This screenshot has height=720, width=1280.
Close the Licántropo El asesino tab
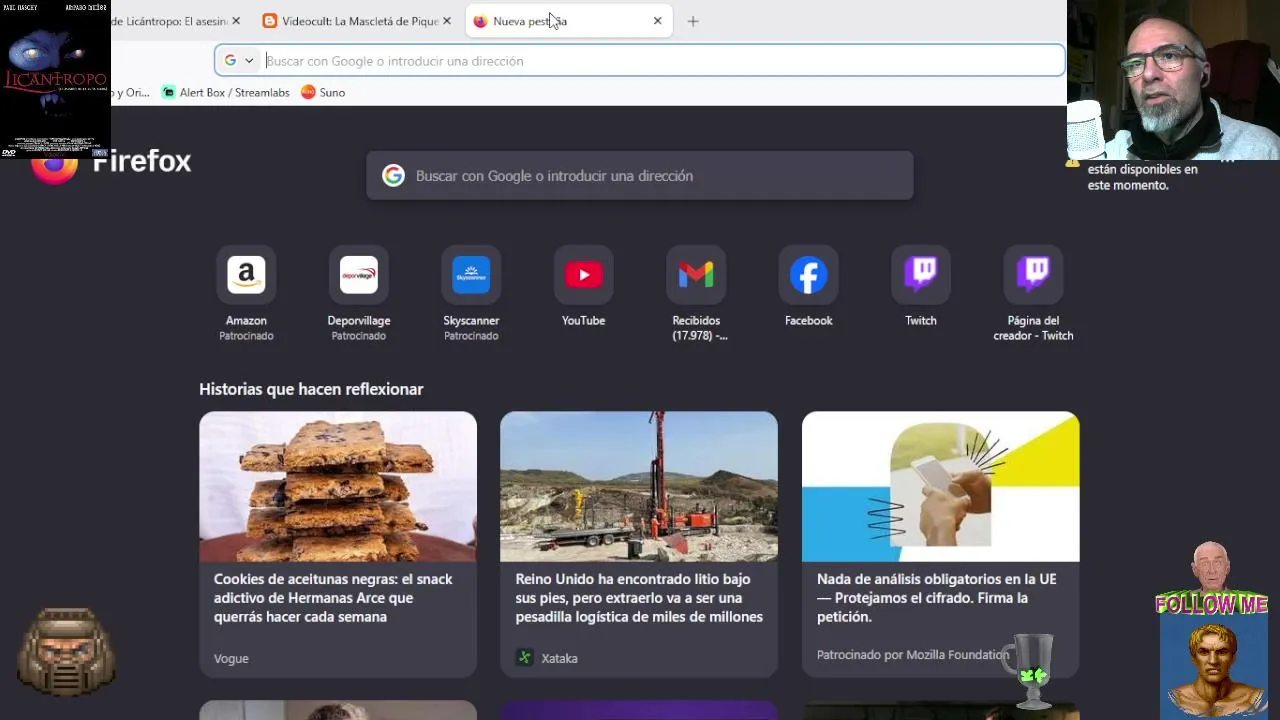[236, 21]
